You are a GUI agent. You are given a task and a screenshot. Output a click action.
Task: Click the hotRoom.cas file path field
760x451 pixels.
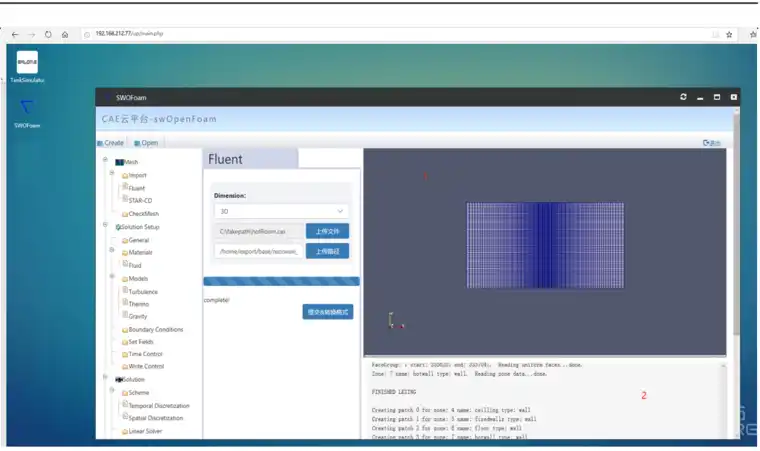click(259, 231)
